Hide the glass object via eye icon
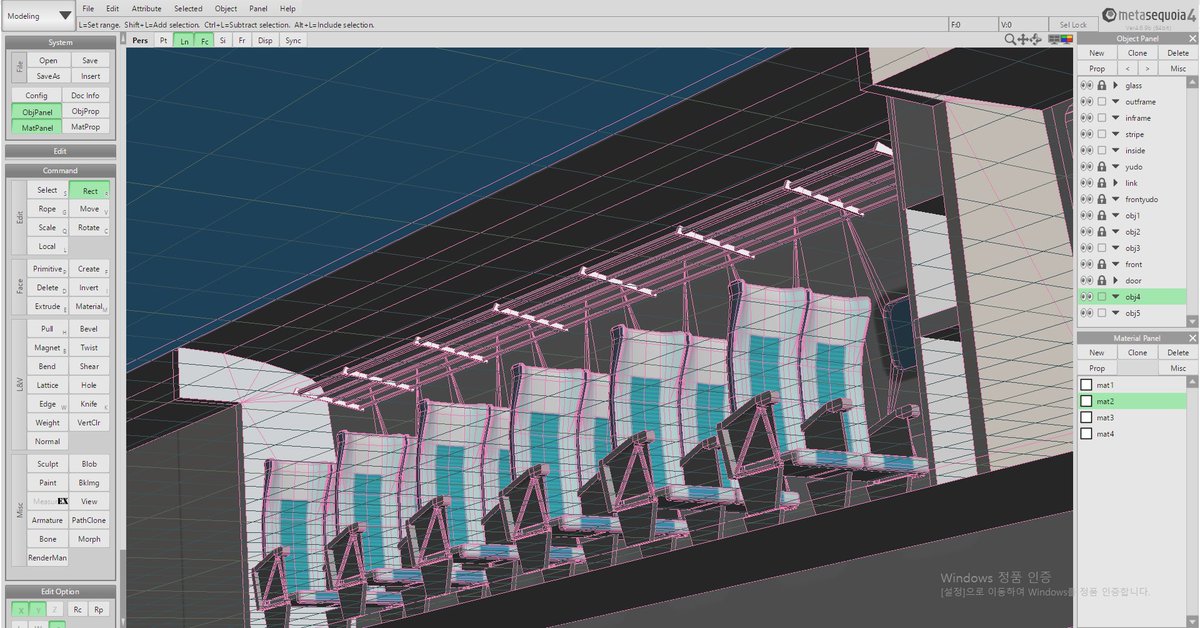 tap(1086, 86)
